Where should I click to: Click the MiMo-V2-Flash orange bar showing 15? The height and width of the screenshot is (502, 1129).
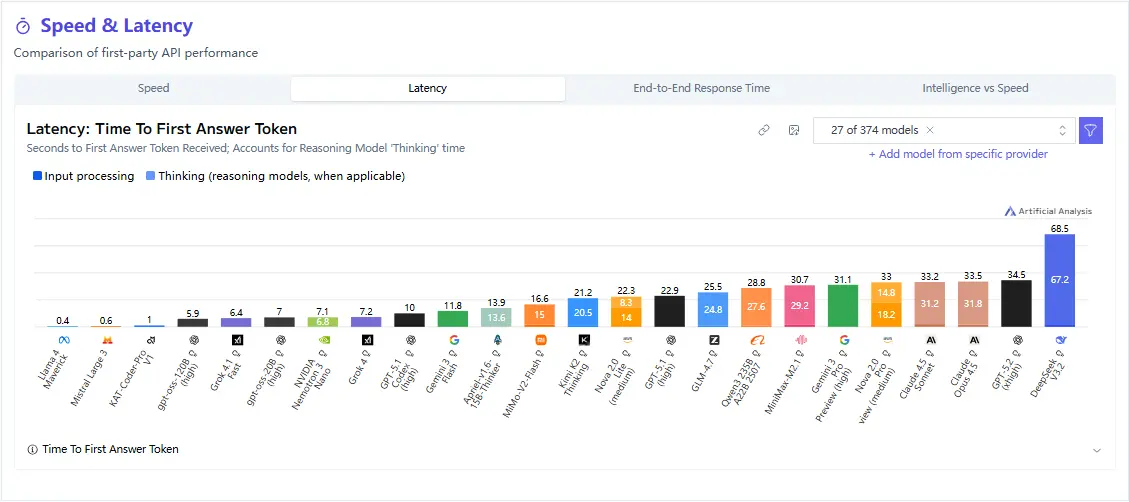coord(539,315)
